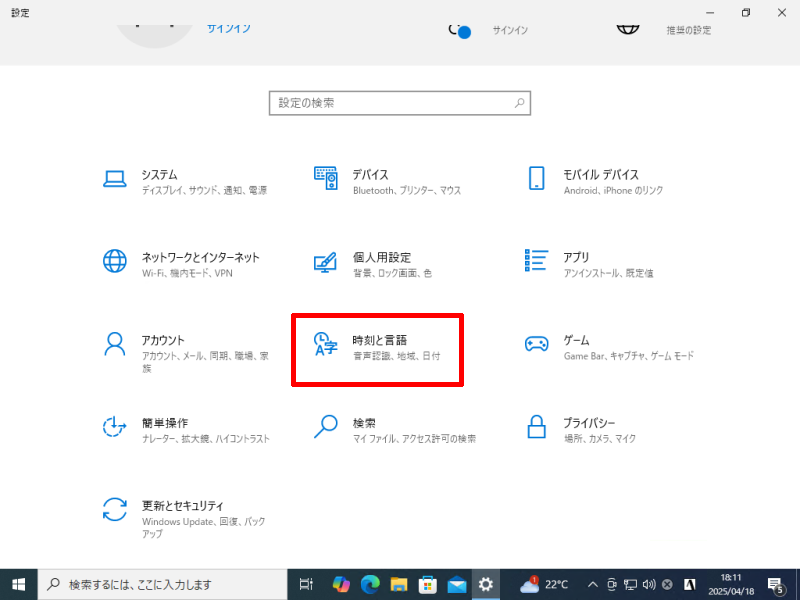Viewport: 800px width, 600px height.
Task: Open the プライバシー lock settings category
Action: pos(581,430)
